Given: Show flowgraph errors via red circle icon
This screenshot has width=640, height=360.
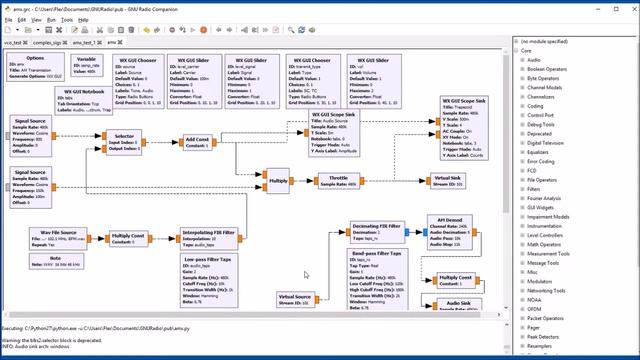Looking at the screenshot, I should click(172, 30).
